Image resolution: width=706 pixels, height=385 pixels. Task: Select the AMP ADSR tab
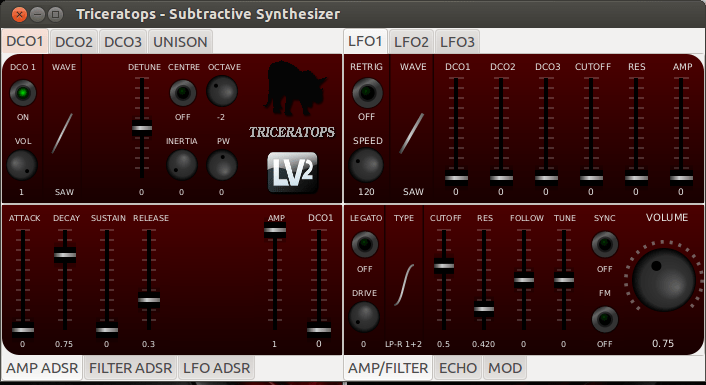click(42, 368)
